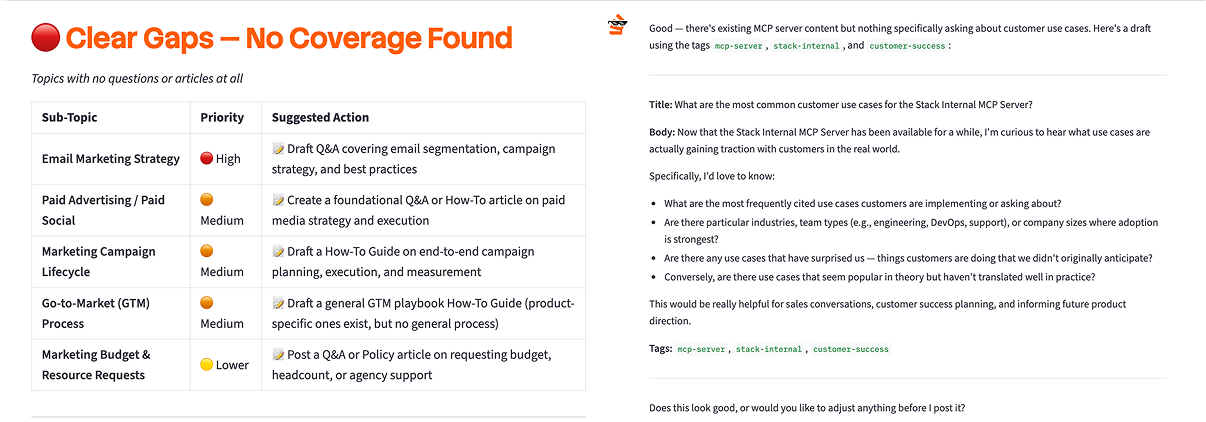The height and width of the screenshot is (422, 1206).
Task: Click the Email Marketing Strategy sub-topic cell
Action: pos(111,158)
